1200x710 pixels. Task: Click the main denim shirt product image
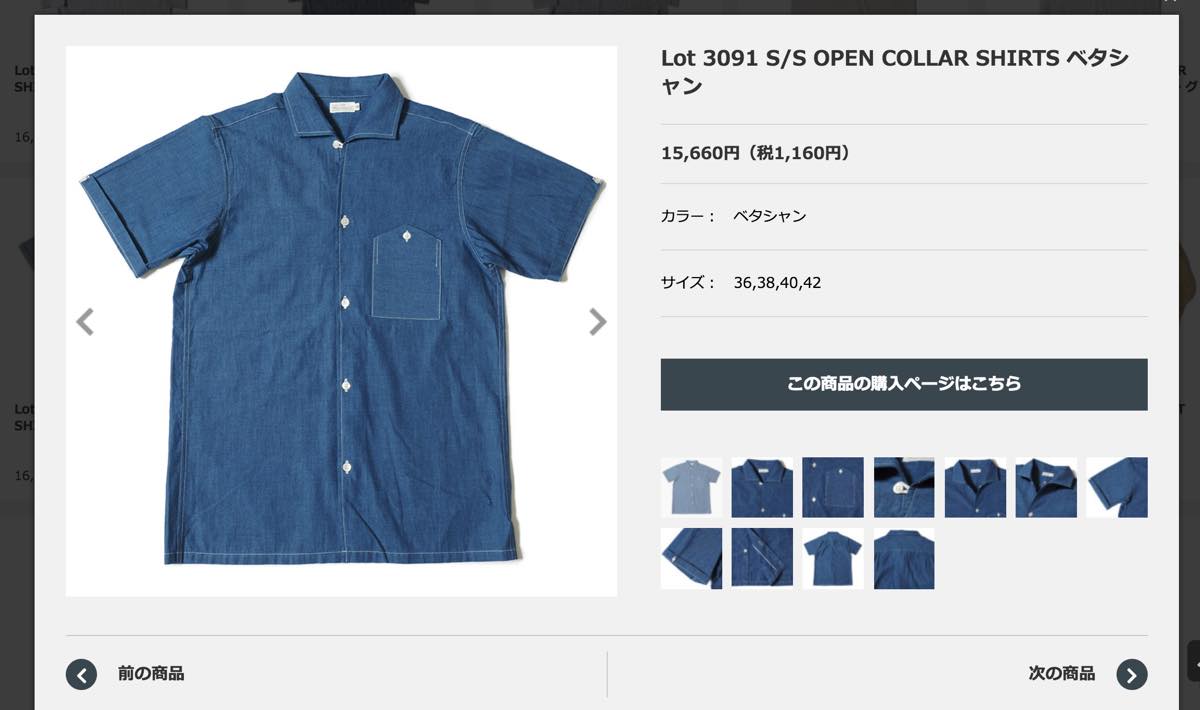click(x=341, y=321)
